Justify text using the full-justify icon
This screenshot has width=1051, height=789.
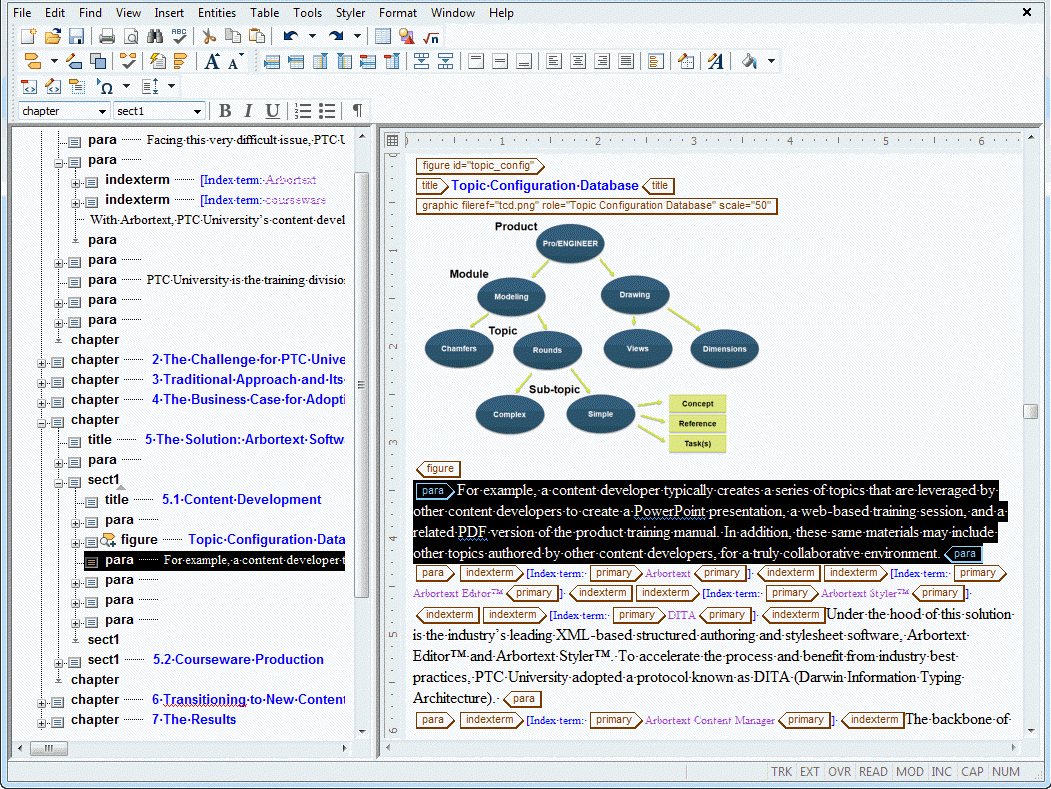tap(626, 62)
